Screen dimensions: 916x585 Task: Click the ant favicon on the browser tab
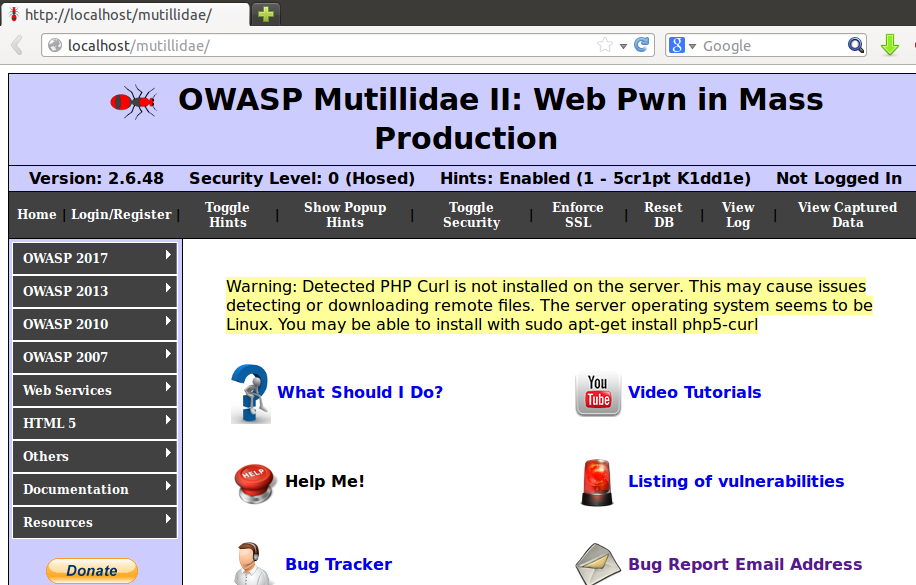[14, 14]
